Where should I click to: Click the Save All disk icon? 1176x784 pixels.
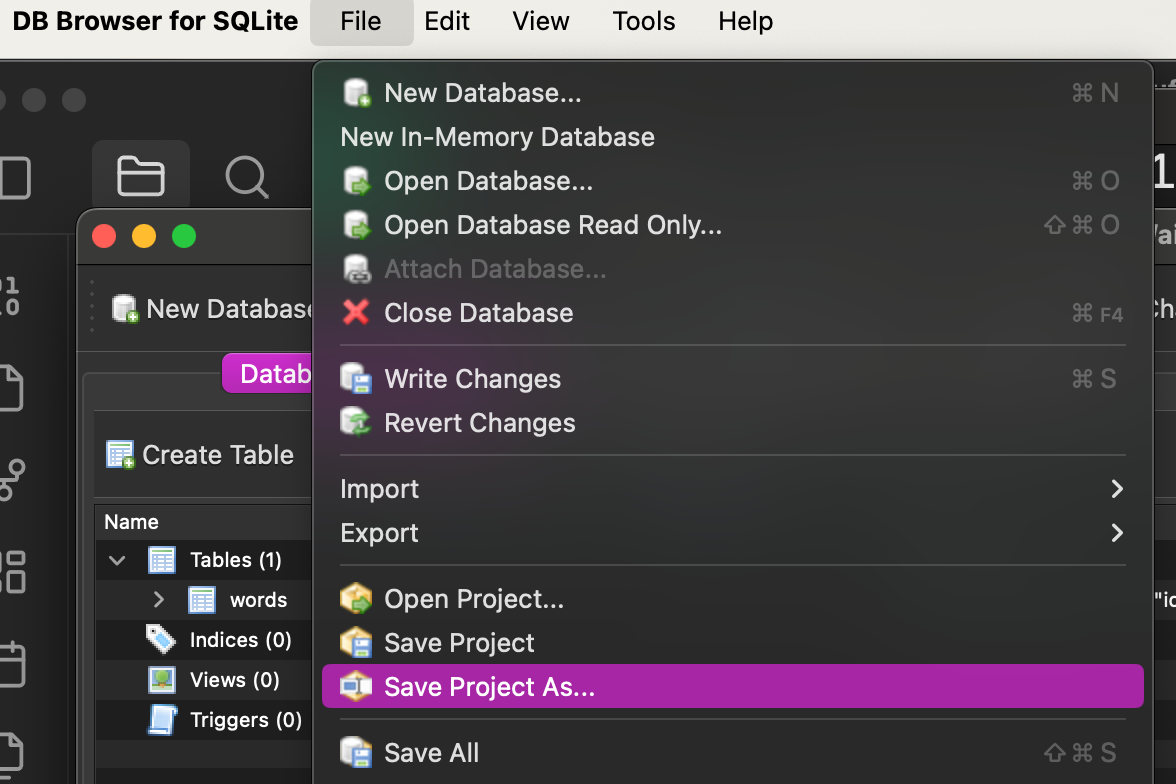pyautogui.click(x=356, y=752)
